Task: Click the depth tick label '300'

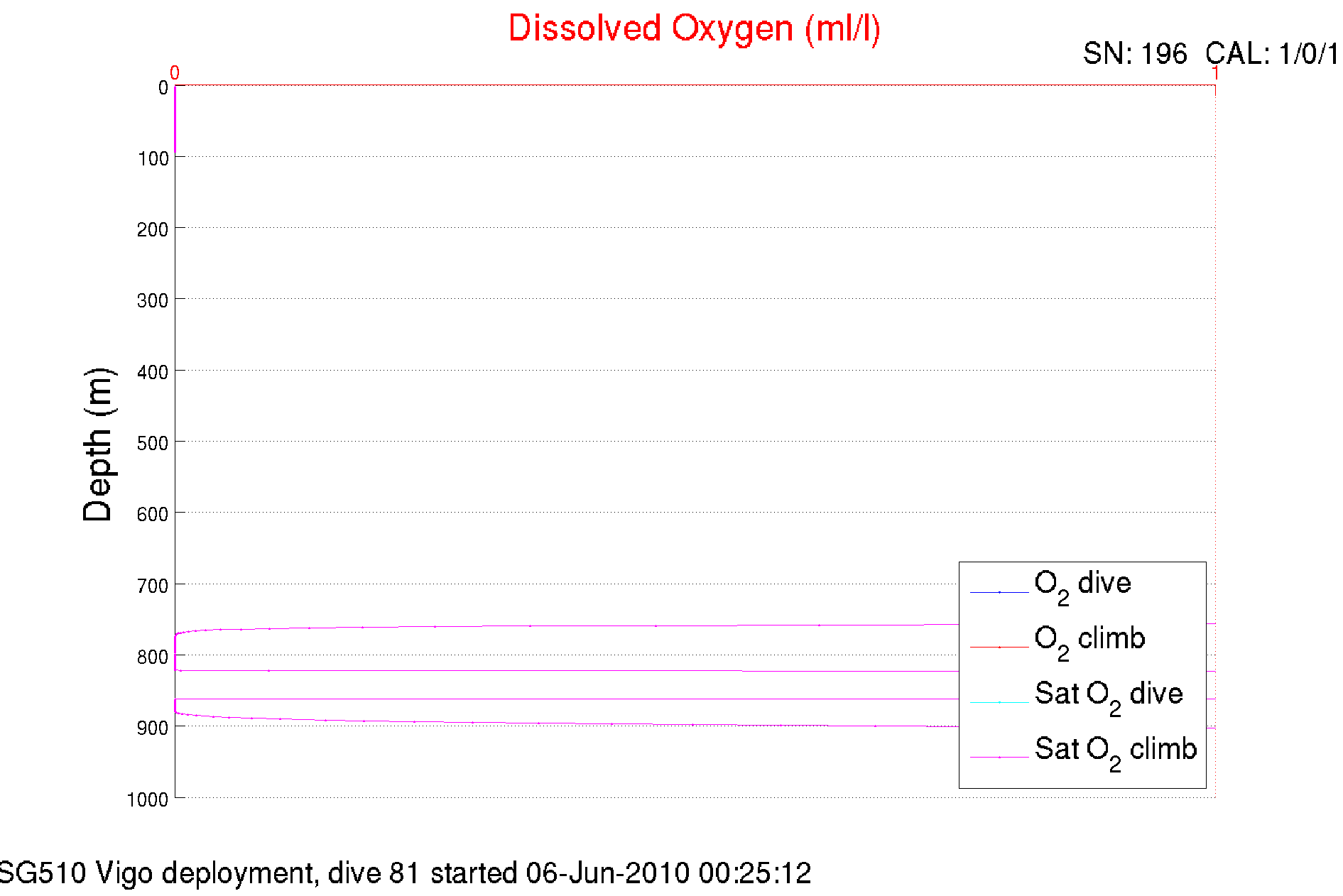Action: pos(153,301)
